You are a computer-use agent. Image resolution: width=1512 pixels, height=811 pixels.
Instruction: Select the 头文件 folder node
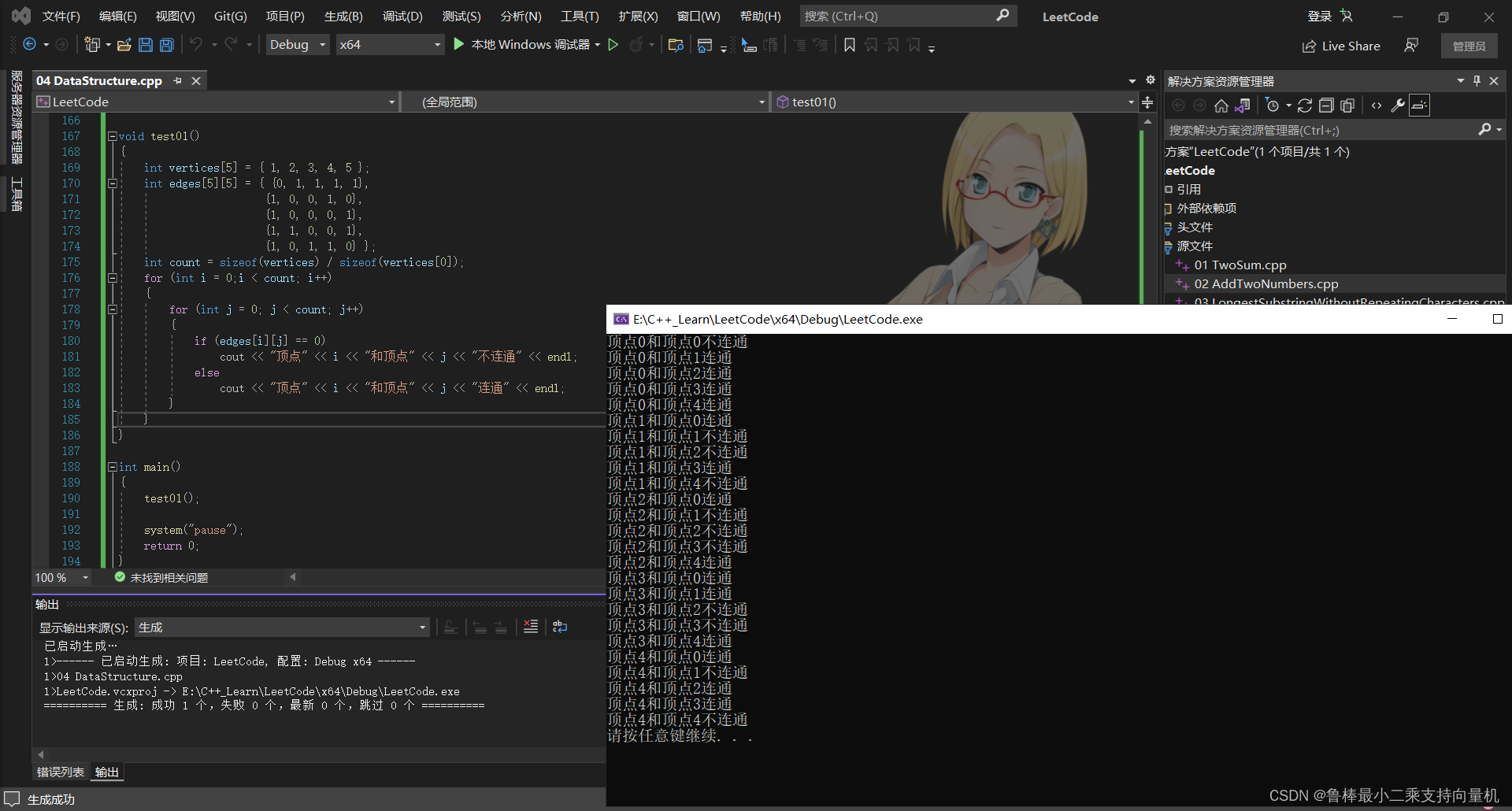1195,228
